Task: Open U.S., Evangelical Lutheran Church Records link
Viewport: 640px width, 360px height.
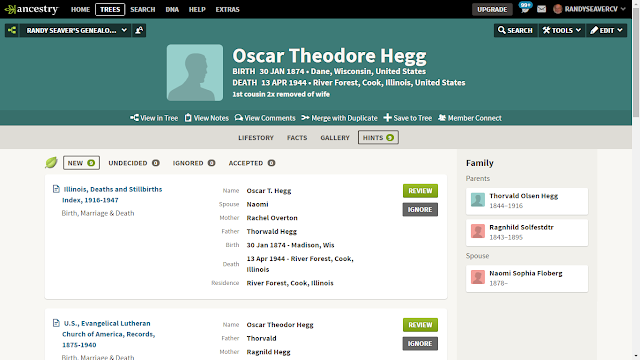Action: (109, 334)
